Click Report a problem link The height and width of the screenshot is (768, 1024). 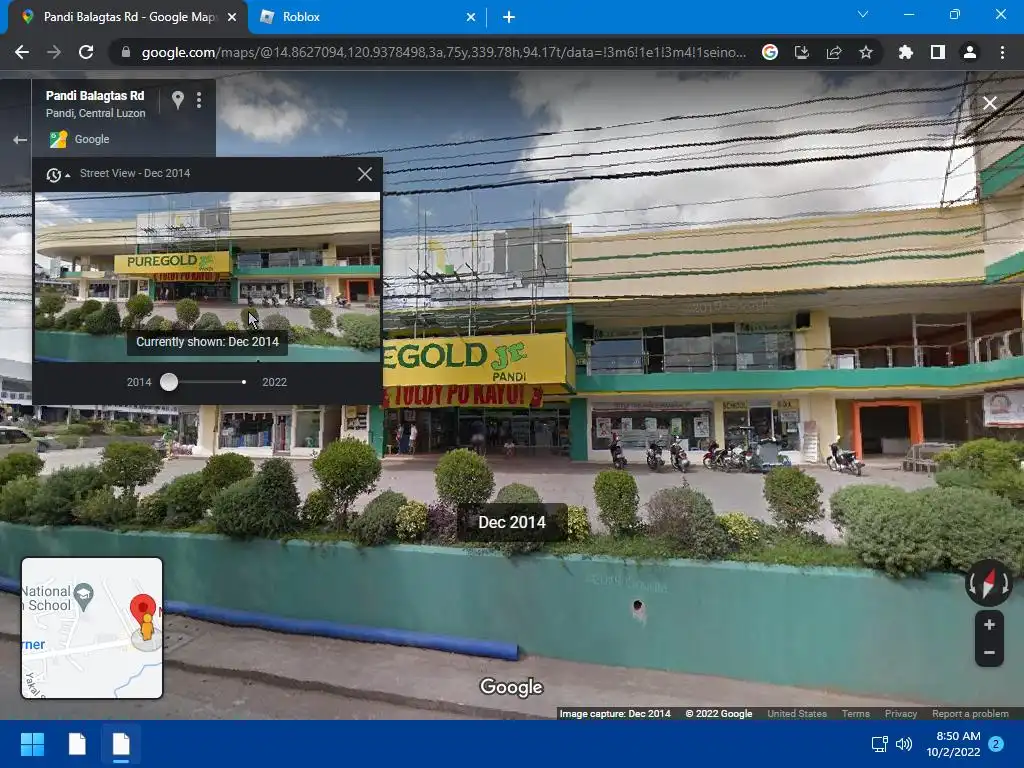coord(970,714)
